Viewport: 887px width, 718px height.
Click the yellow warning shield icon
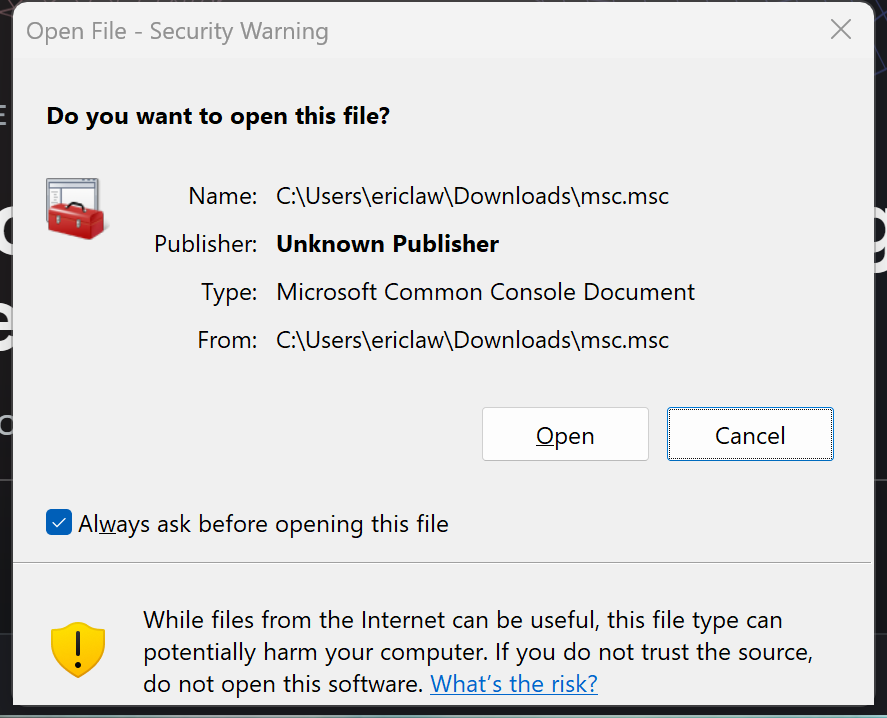78,650
